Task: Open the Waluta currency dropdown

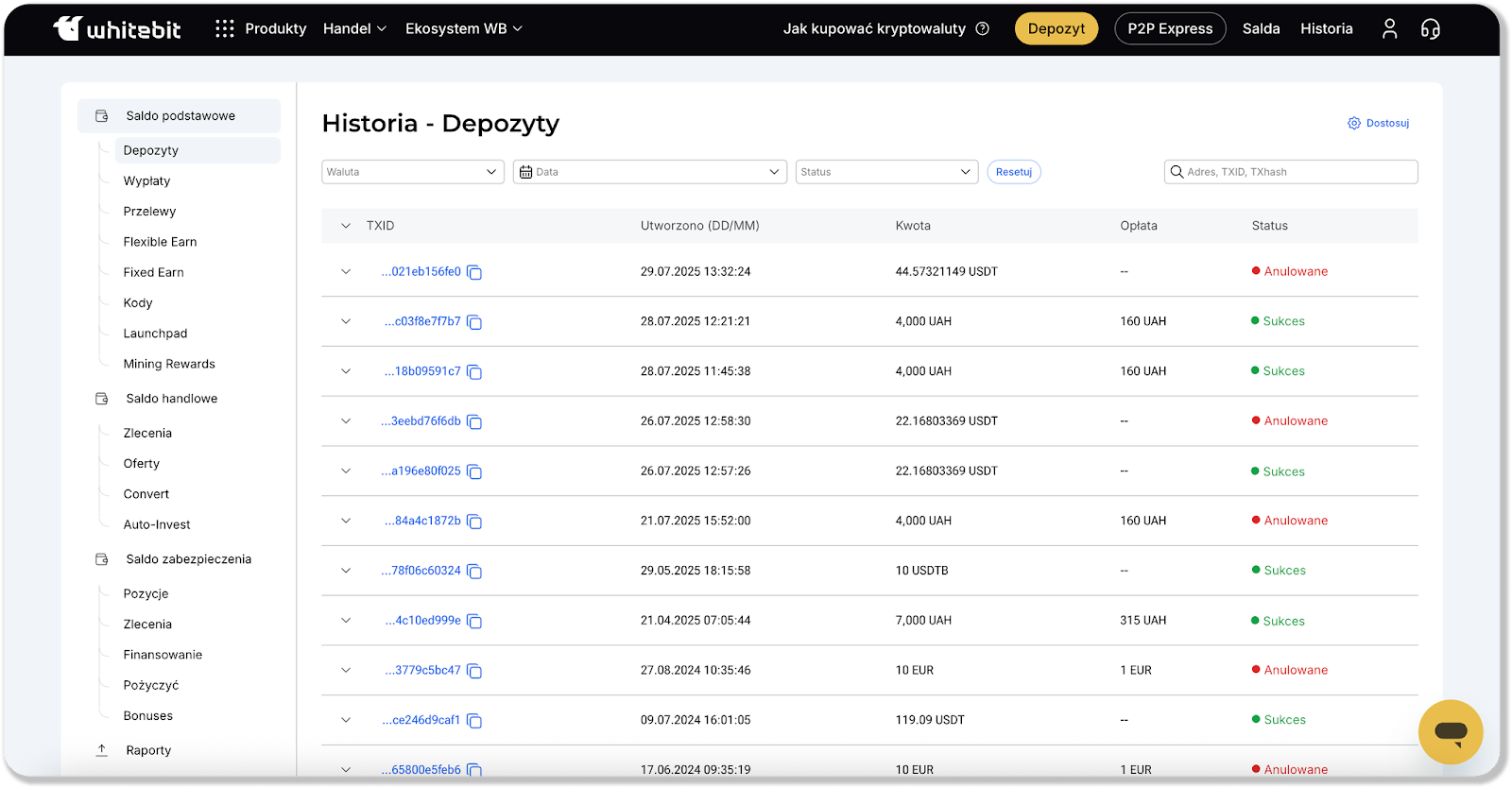Action: [x=412, y=172]
